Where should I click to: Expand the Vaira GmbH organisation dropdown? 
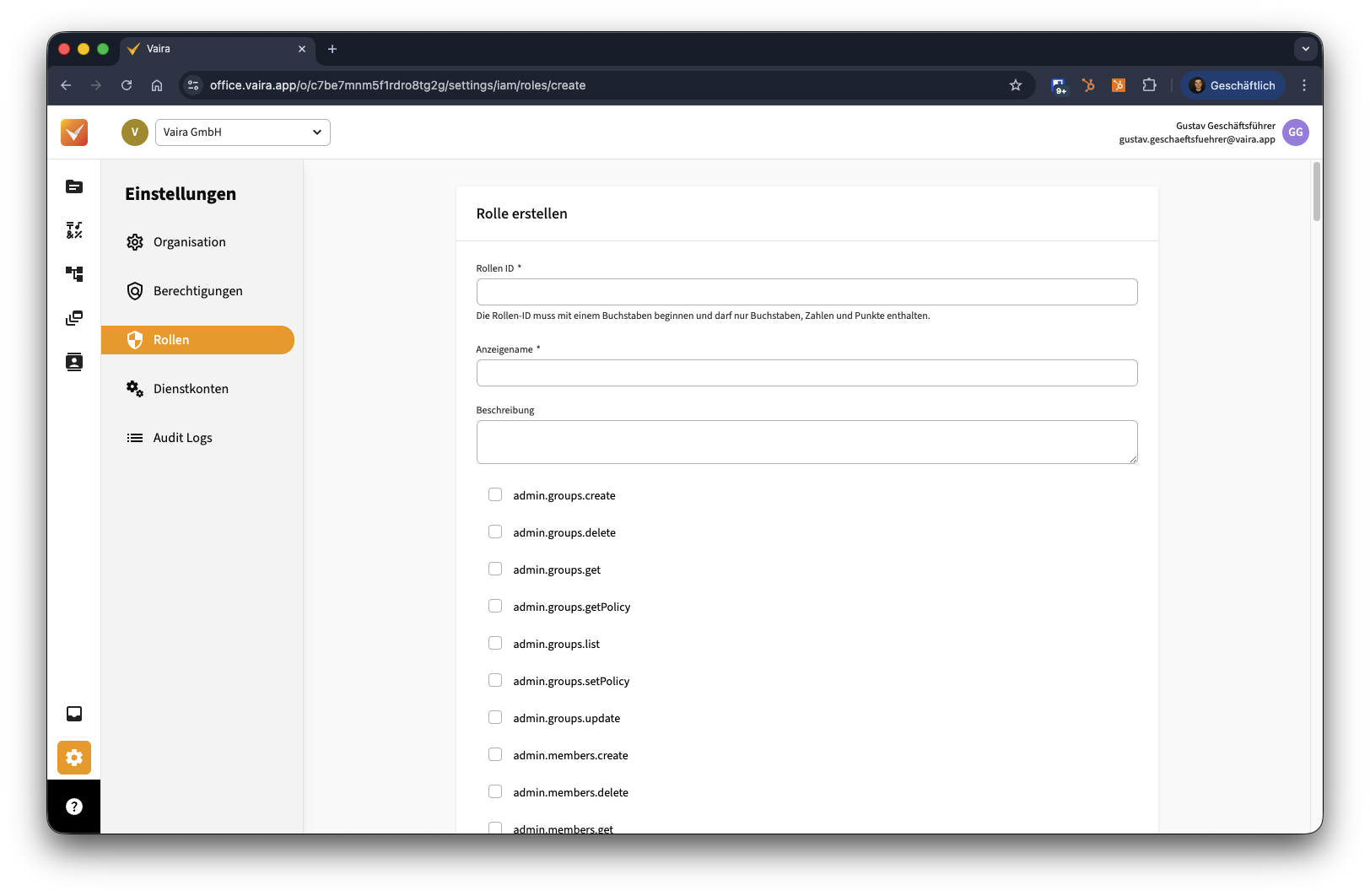click(243, 132)
